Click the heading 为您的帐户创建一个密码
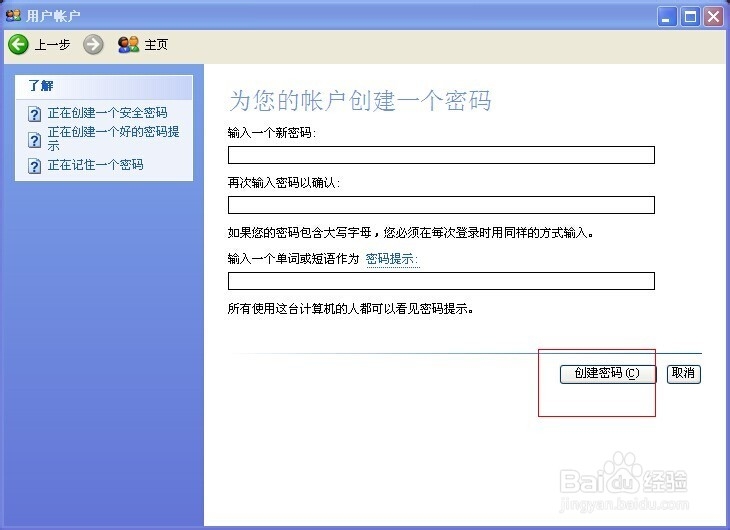730x530 pixels. (360, 101)
